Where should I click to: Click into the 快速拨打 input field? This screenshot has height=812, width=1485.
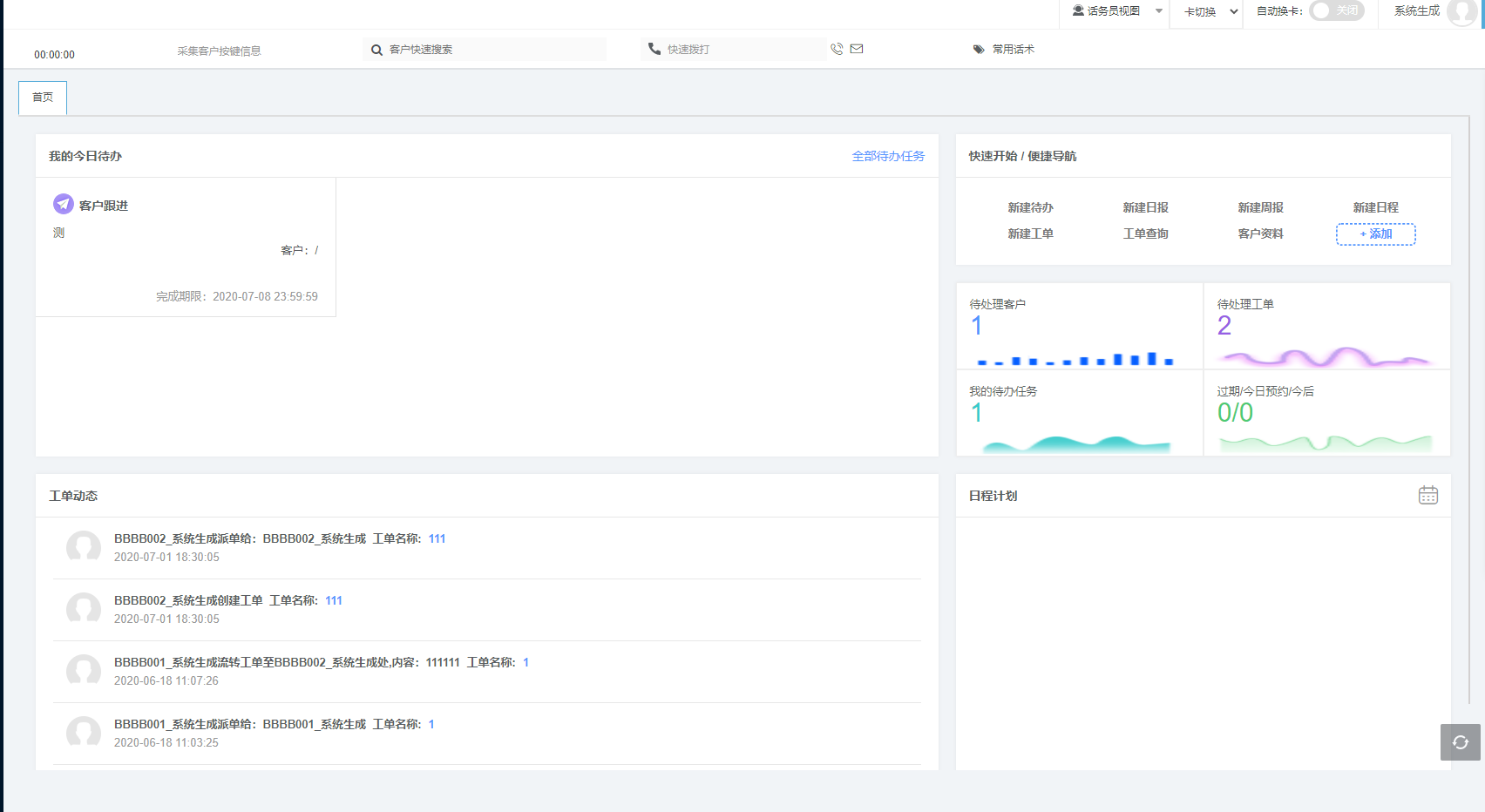click(x=741, y=50)
